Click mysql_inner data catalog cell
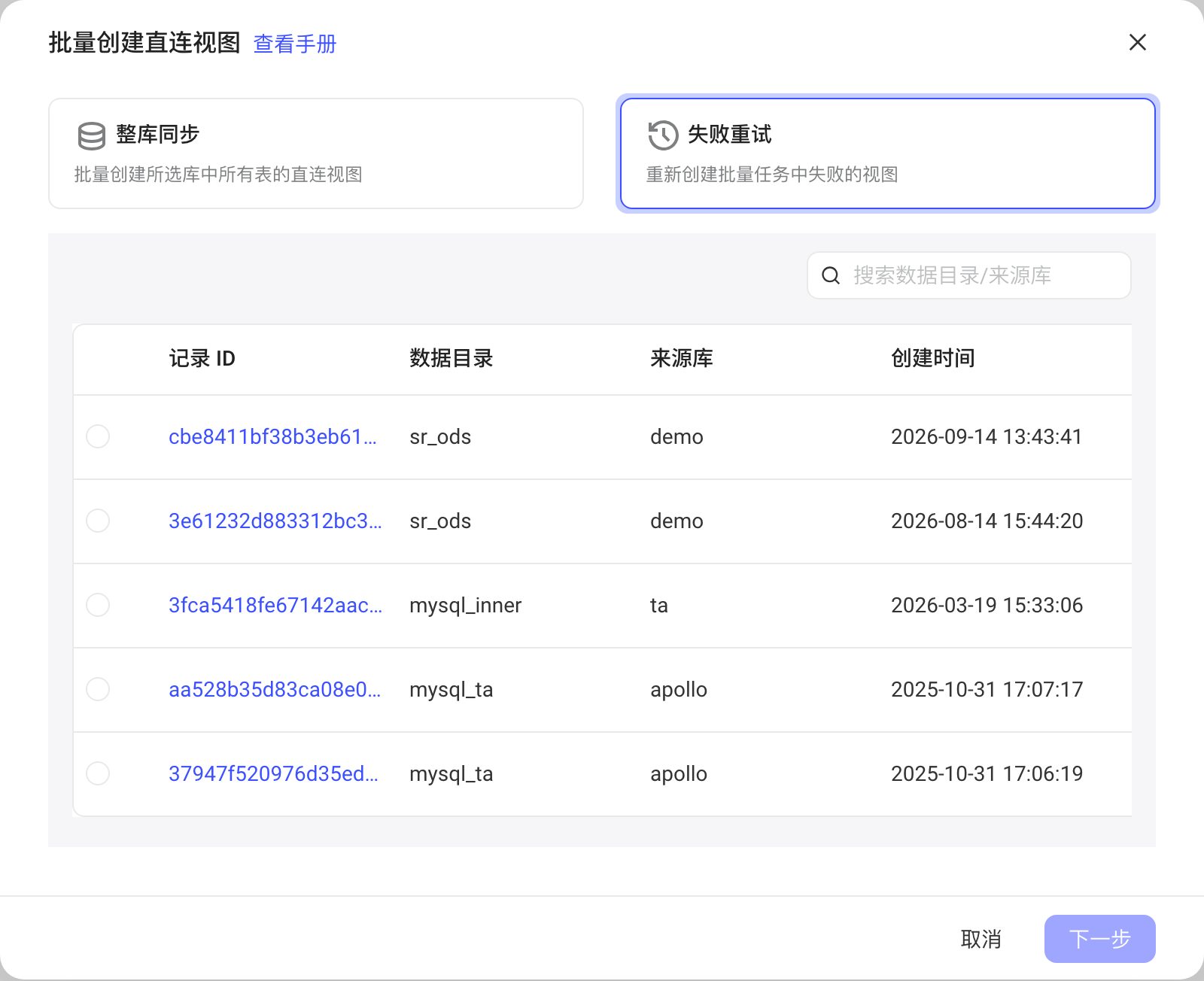 465,605
